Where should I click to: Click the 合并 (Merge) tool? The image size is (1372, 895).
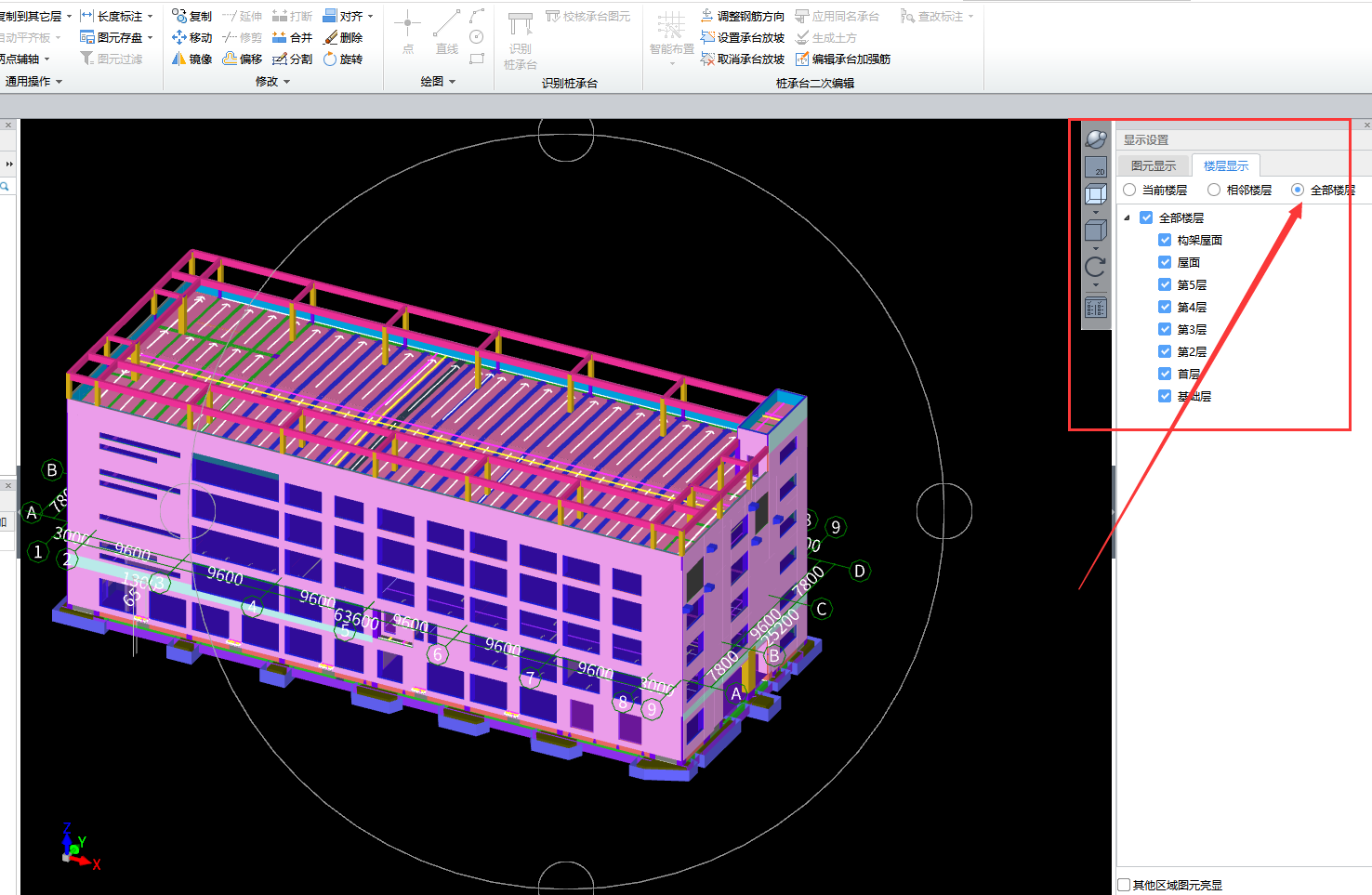click(292, 37)
